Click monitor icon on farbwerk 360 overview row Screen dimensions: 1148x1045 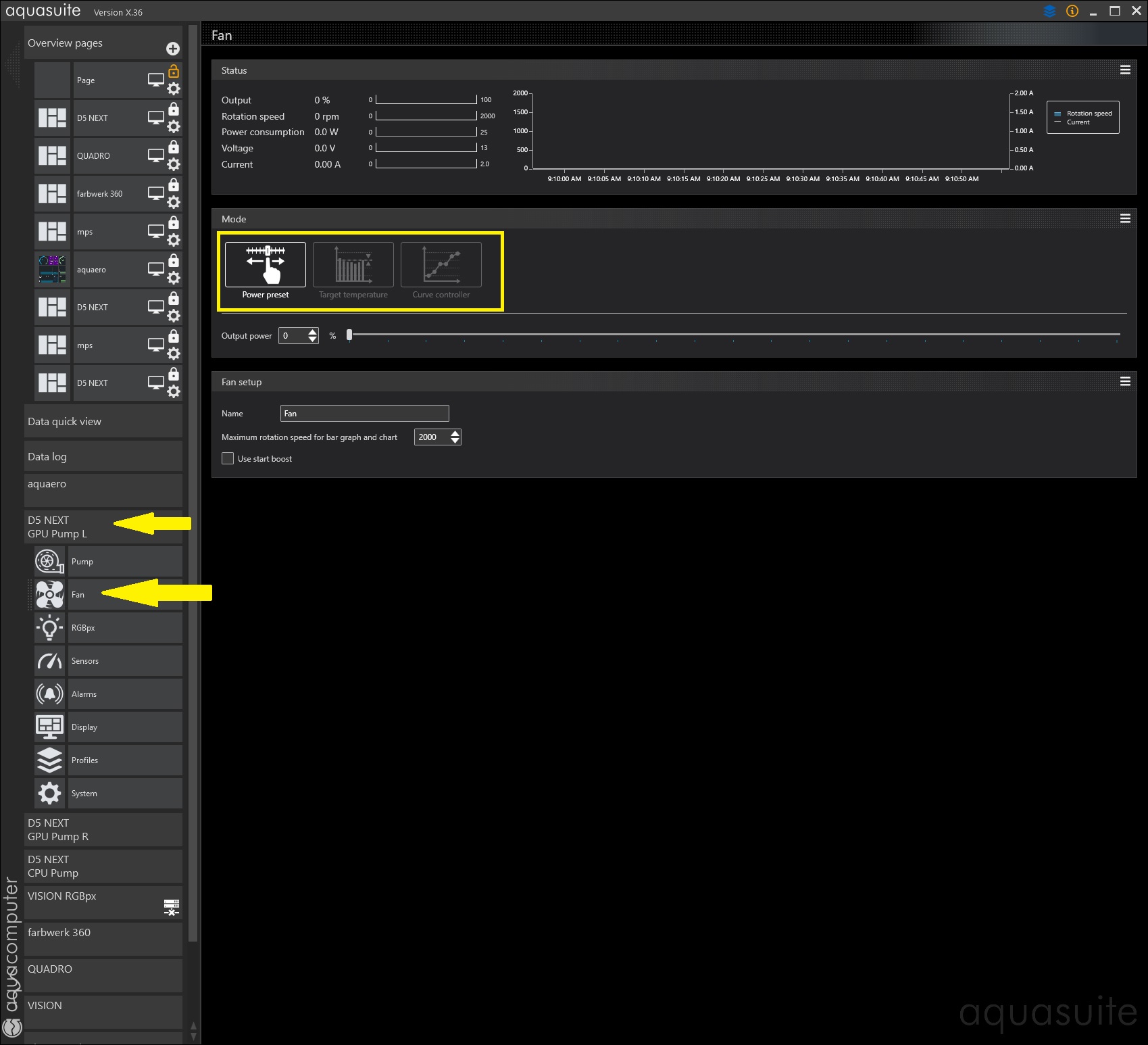tap(156, 193)
